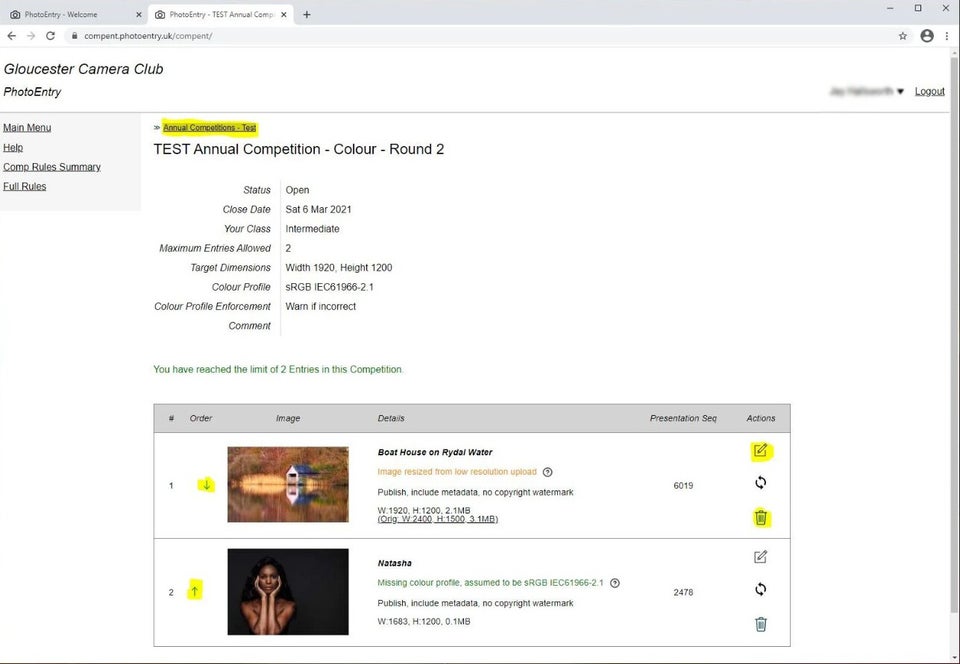Click the Actions column header
960x664 pixels.
point(760,418)
